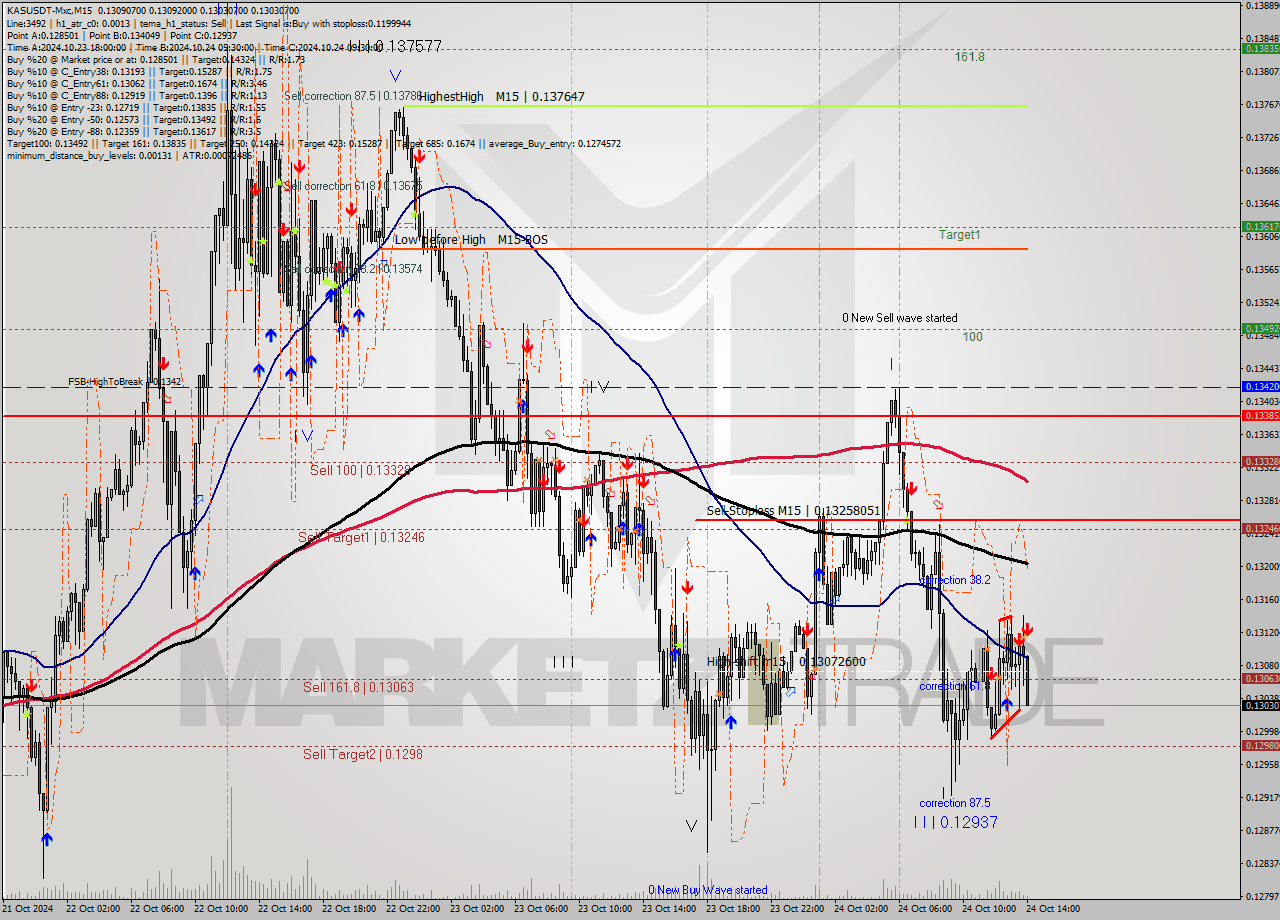Viewport: 1280px width, 920px height.
Task: Click the green '100' level label
Action: click(972, 337)
